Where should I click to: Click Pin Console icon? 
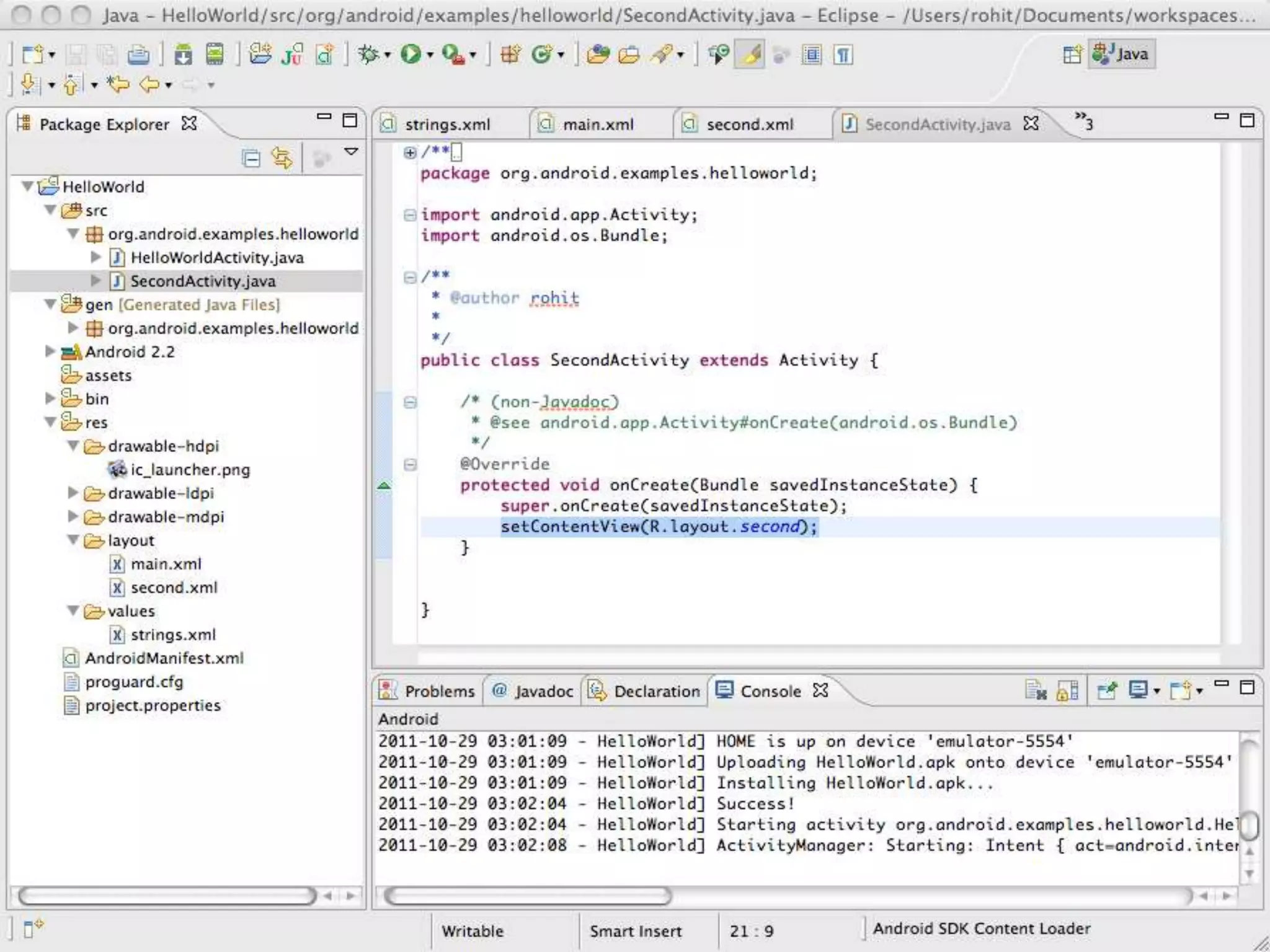click(x=1107, y=690)
